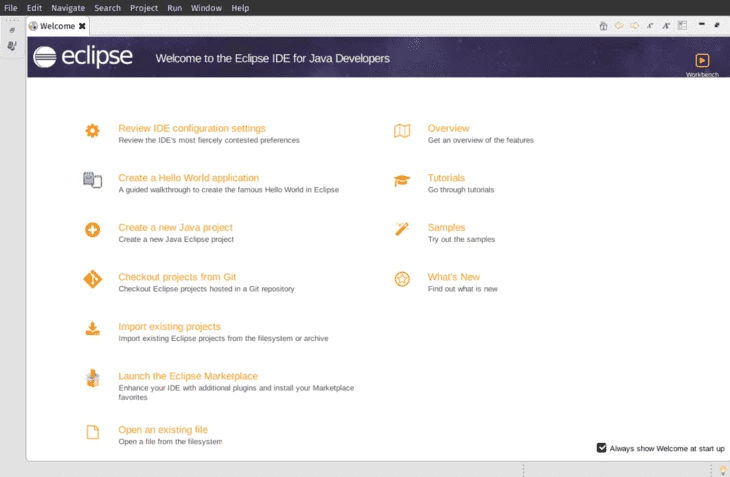Go to Workbench using the play icon
Screen dimensions: 730x477
(702, 60)
